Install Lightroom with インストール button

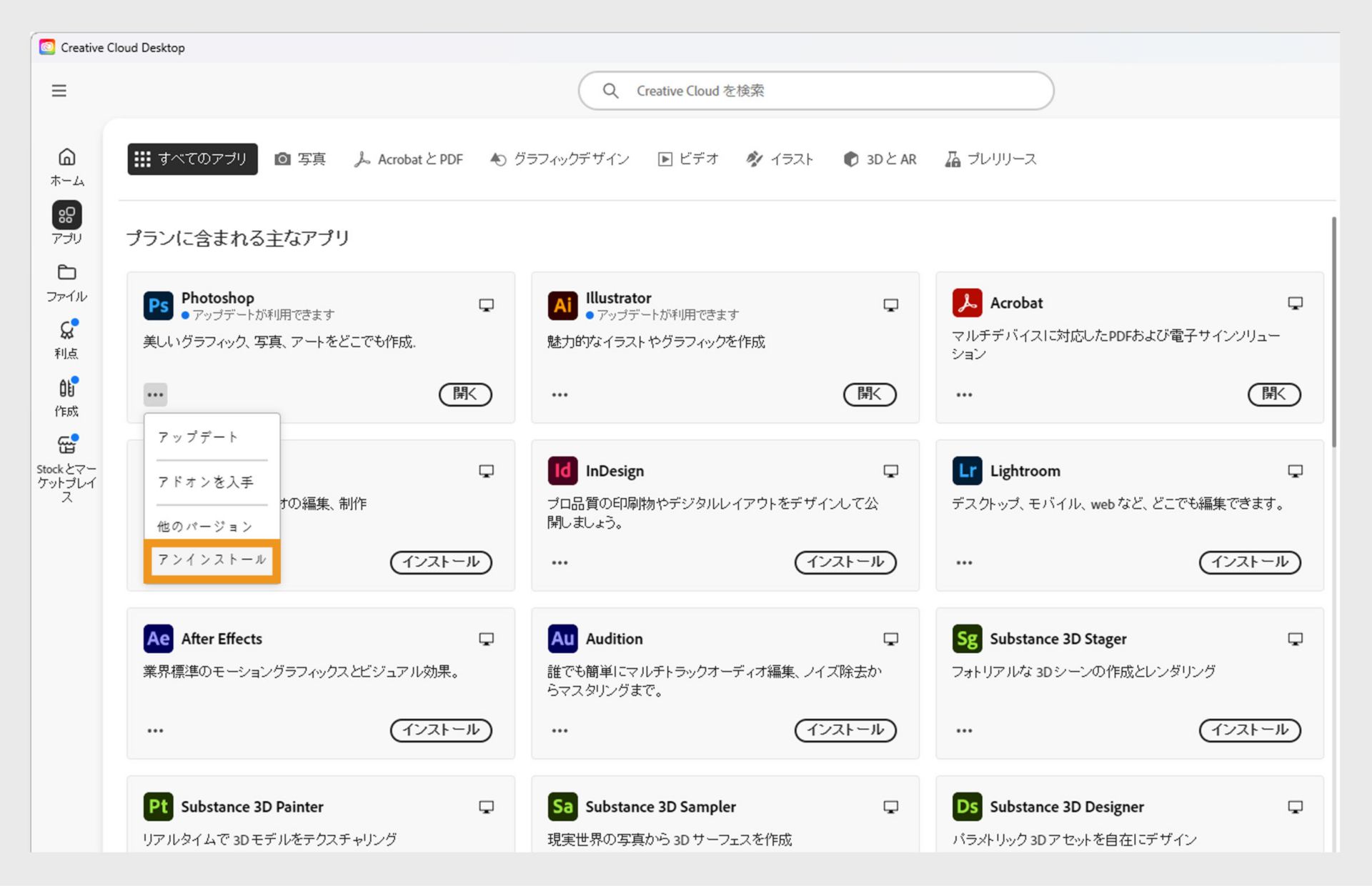(x=1249, y=562)
